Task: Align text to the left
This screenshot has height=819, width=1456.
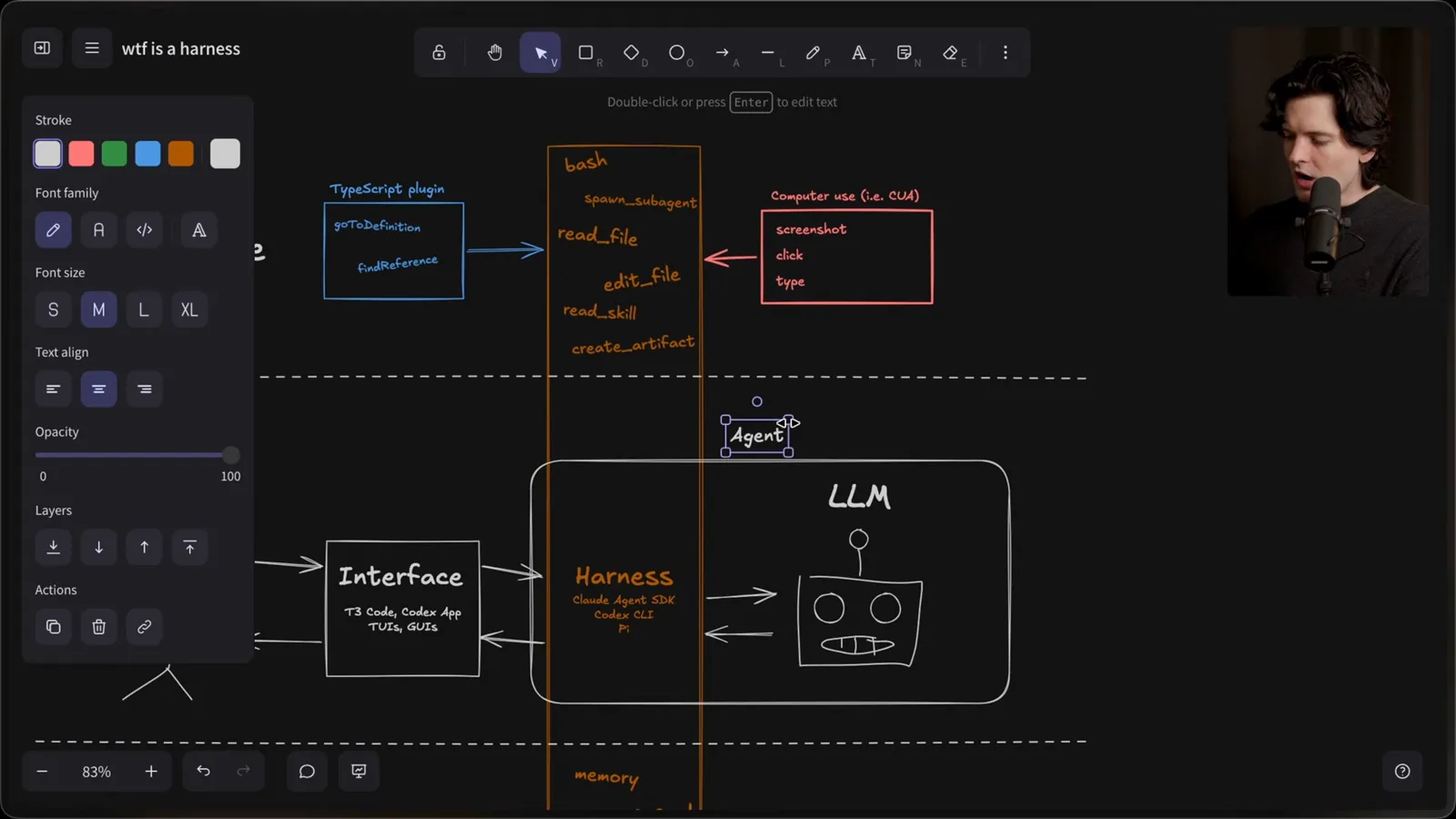Action: click(x=54, y=389)
